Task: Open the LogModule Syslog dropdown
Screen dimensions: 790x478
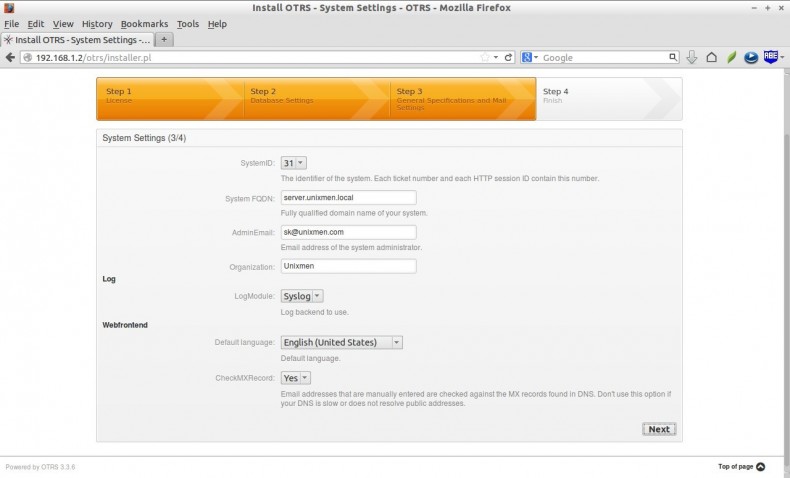Action: pyautogui.click(x=302, y=296)
